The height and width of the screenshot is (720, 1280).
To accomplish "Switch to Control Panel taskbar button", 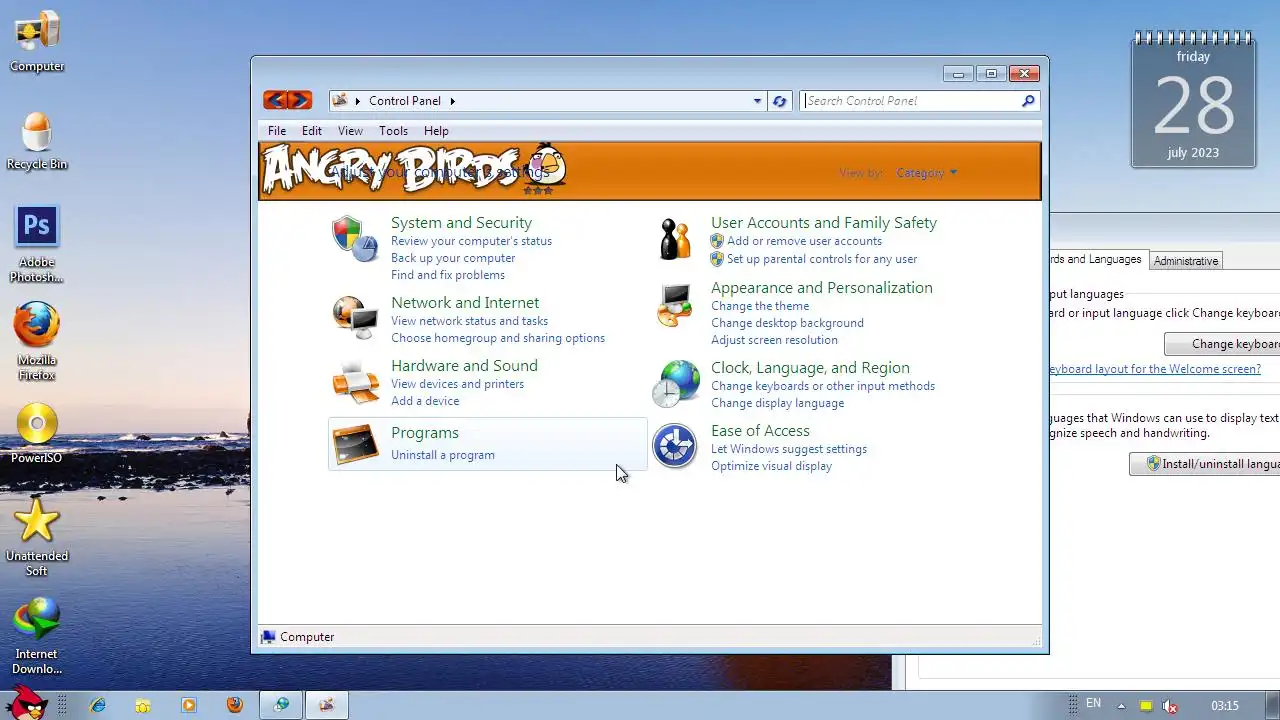I will (327, 705).
